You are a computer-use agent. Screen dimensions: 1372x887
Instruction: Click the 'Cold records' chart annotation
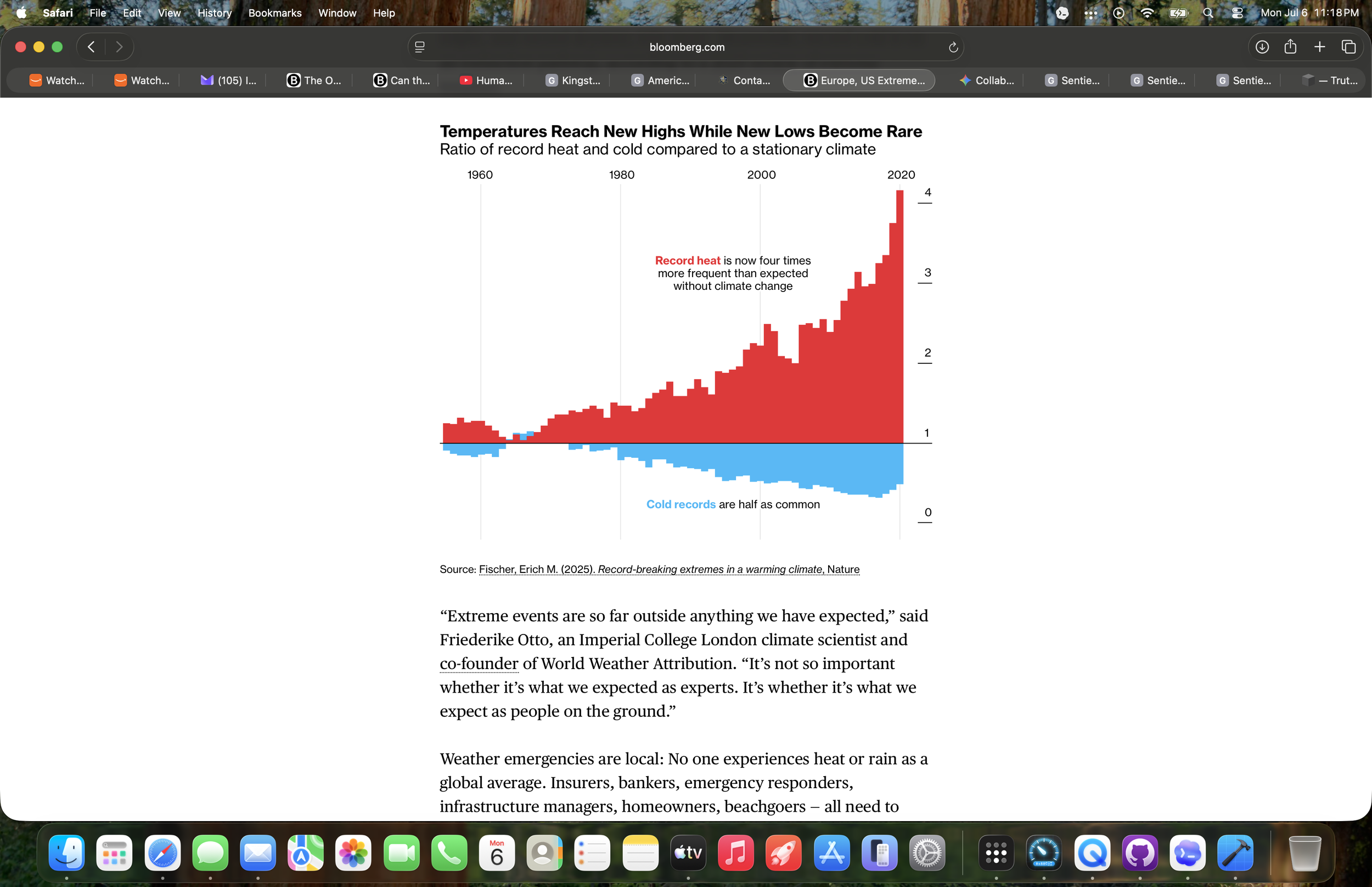click(x=733, y=504)
